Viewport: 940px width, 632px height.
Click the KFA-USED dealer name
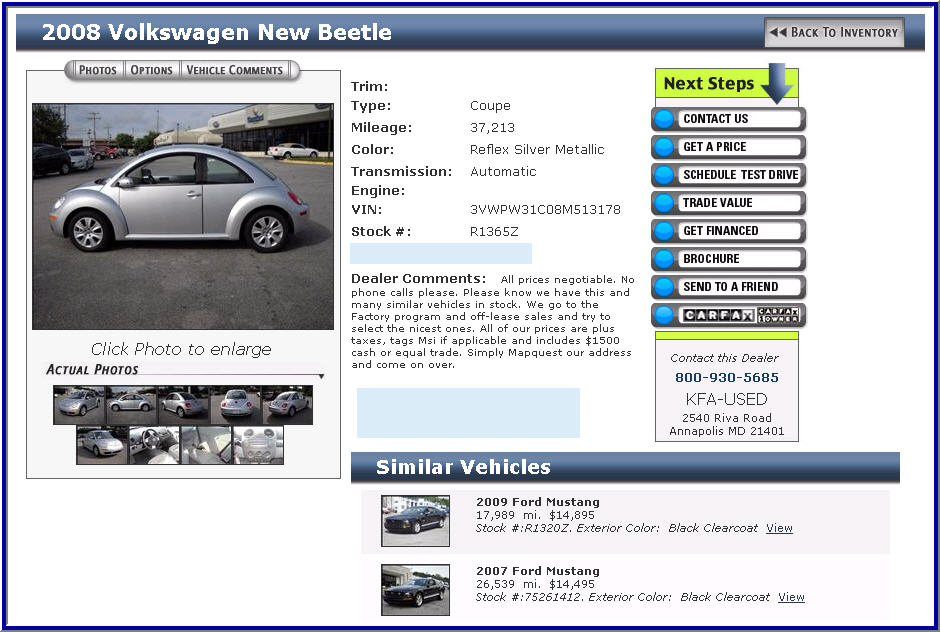727,399
